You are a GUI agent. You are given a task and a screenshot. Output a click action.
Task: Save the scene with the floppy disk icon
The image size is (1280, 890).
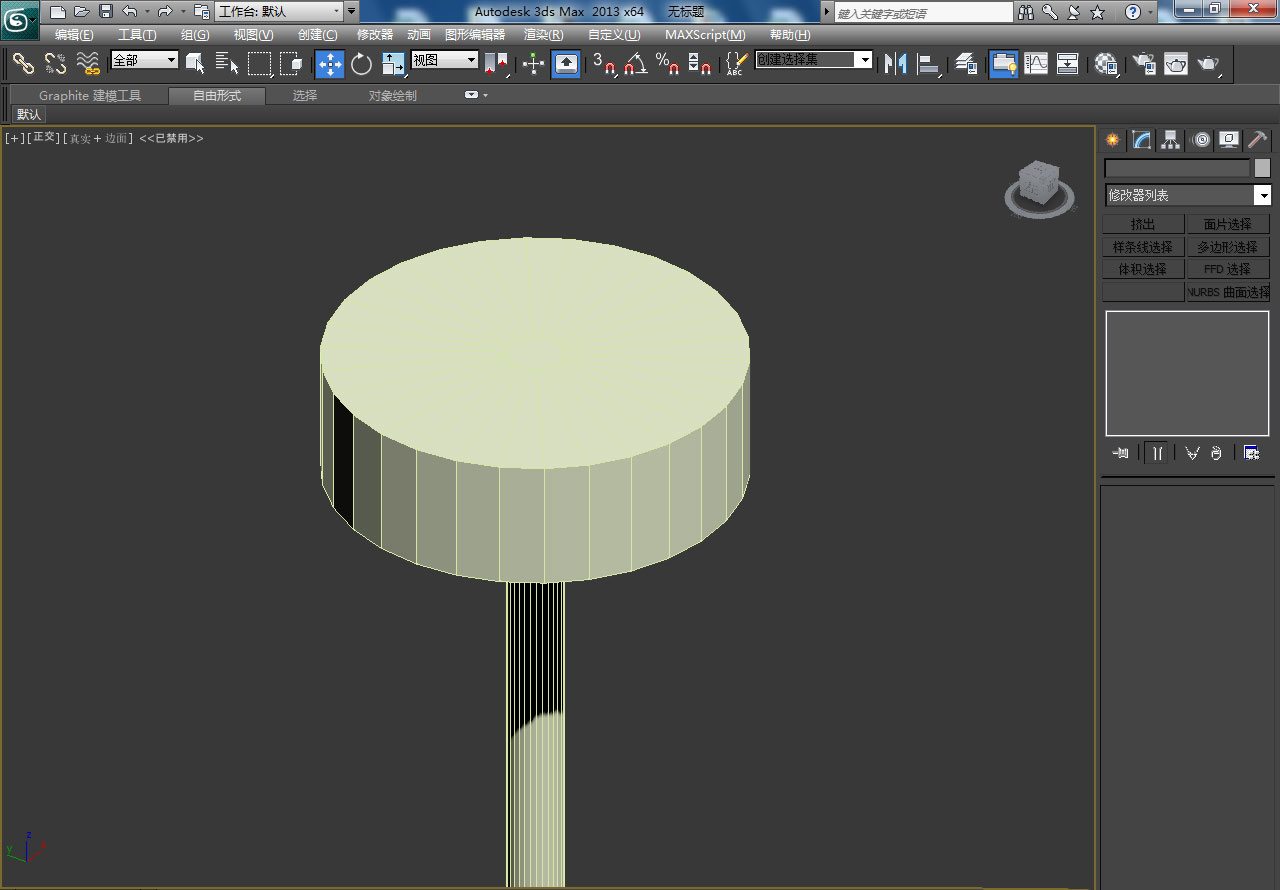[x=105, y=12]
